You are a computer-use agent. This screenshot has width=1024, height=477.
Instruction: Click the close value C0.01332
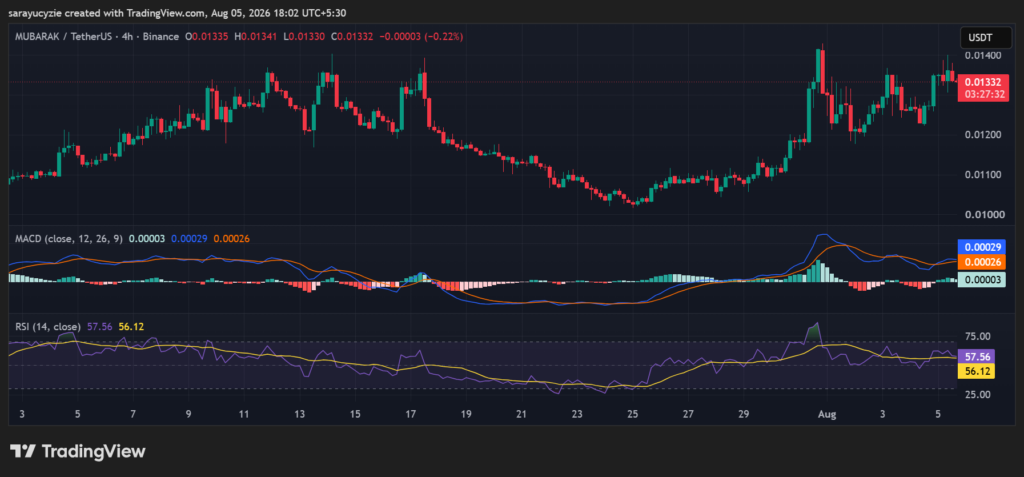point(351,37)
